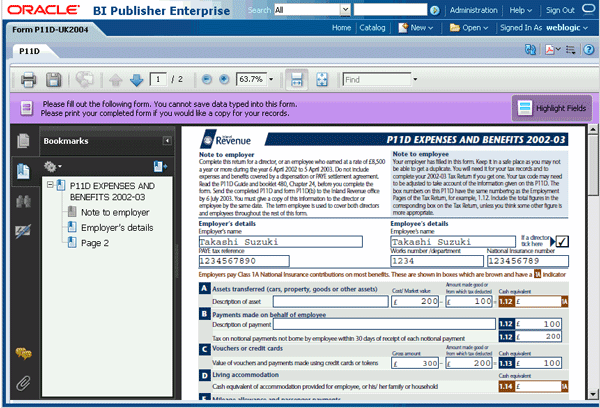The width and height of the screenshot is (600, 408).
Task: Click the new bookmark icon
Action: 160,166
